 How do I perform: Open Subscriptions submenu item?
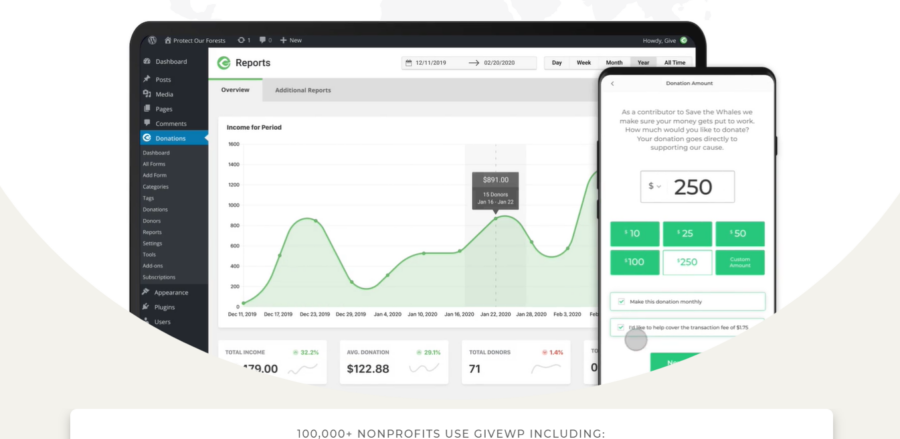[x=159, y=277]
